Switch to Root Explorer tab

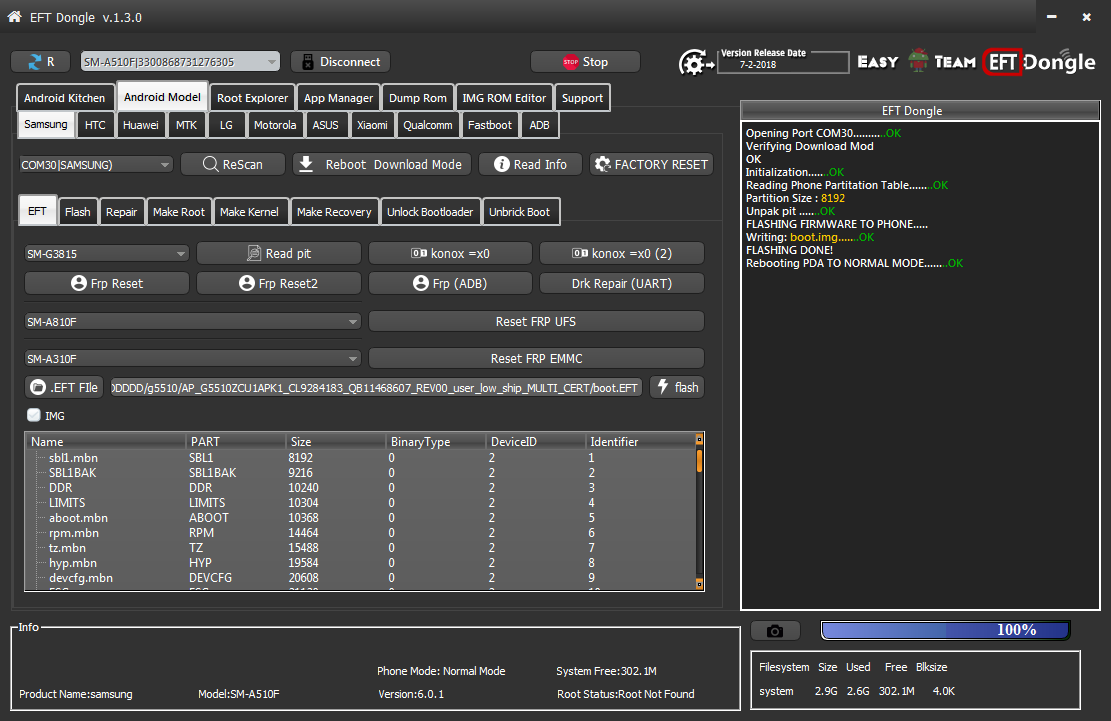pos(252,98)
